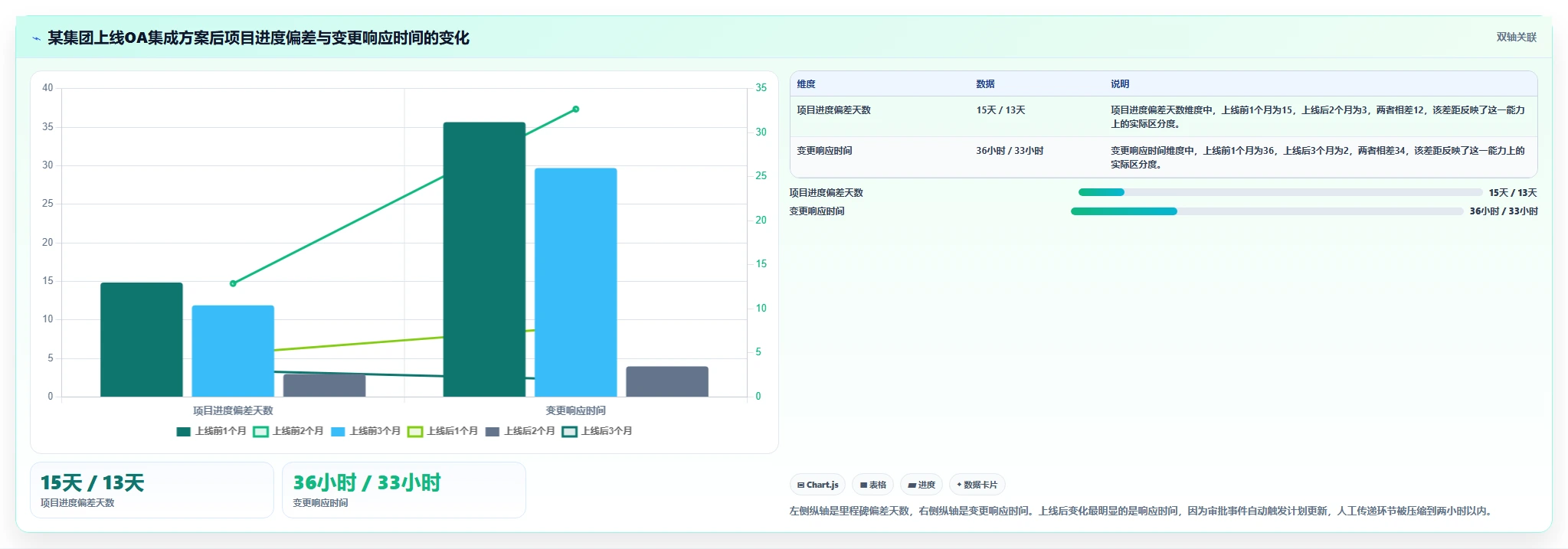
Task: Click the 表格 tag
Action: pyautogui.click(x=873, y=485)
